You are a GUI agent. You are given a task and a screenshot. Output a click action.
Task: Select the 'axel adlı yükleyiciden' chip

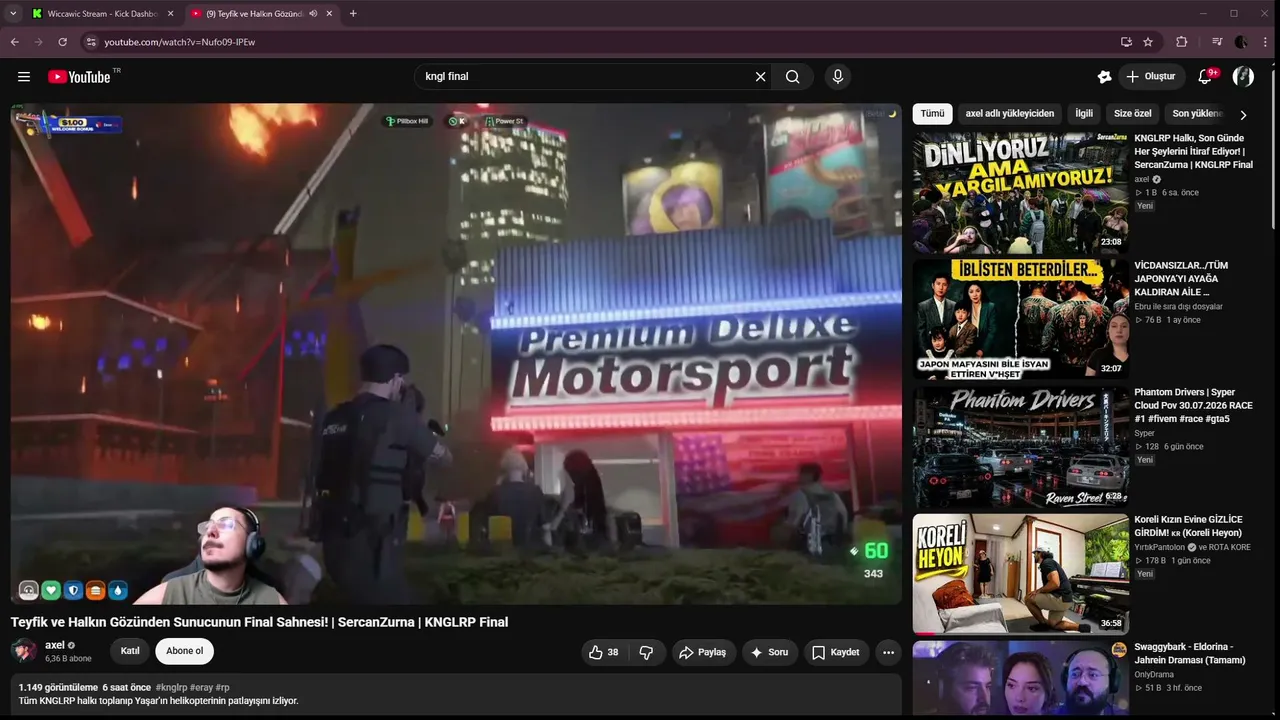click(1009, 114)
